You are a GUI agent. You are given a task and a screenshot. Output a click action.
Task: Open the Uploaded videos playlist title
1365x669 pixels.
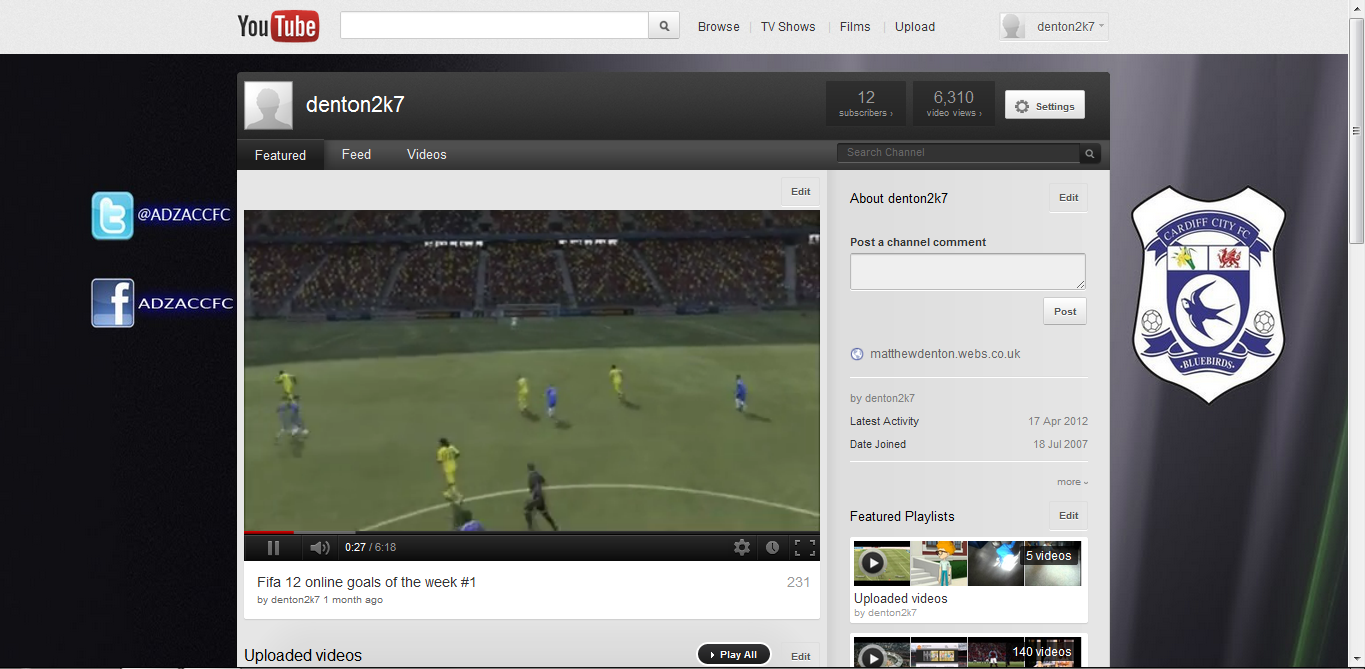tap(901, 598)
